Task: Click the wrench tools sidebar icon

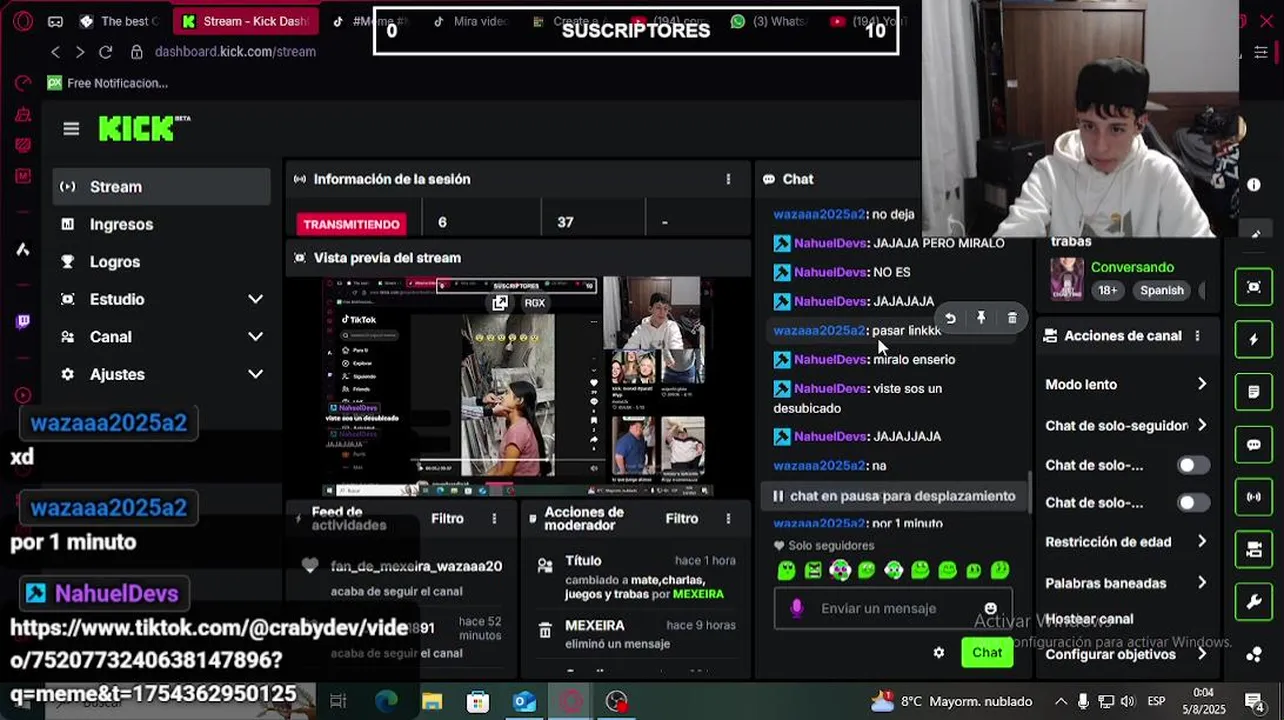Action: click(x=1254, y=602)
